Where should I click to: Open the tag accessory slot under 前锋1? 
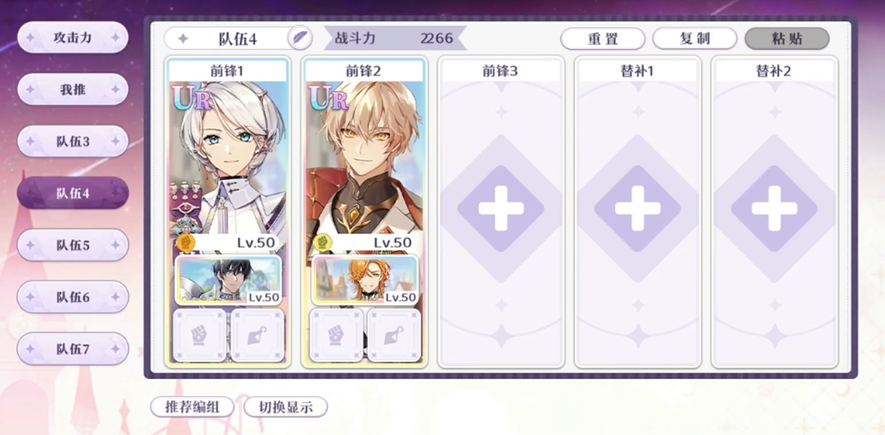point(257,335)
